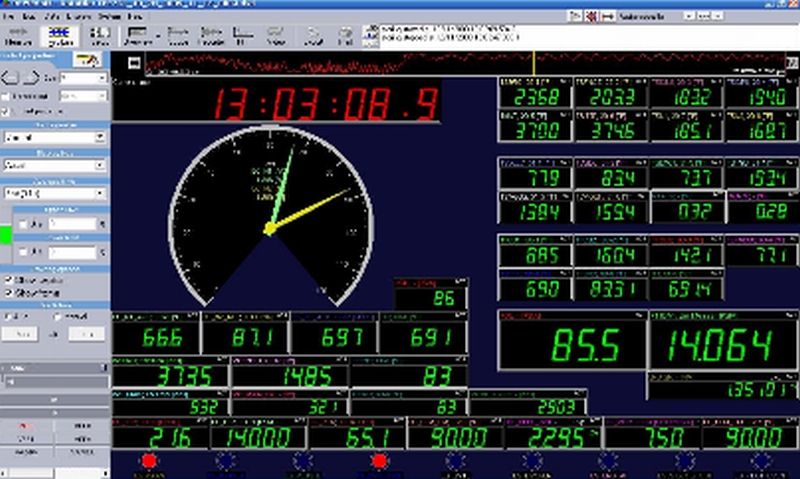This screenshot has width=800, height=479.
Task: Select the highlighted blue-striped toolbar mode button
Action: tap(60, 36)
